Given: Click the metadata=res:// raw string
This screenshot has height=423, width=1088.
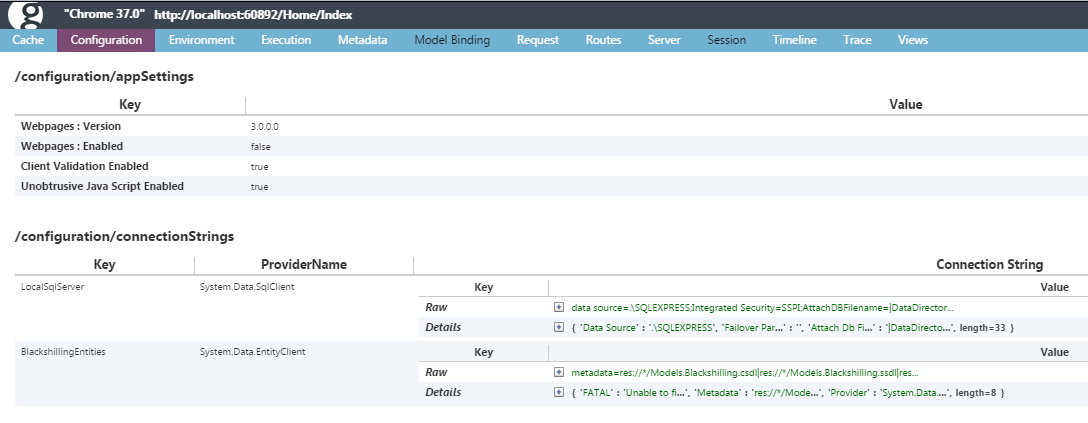Looking at the screenshot, I should point(745,372).
